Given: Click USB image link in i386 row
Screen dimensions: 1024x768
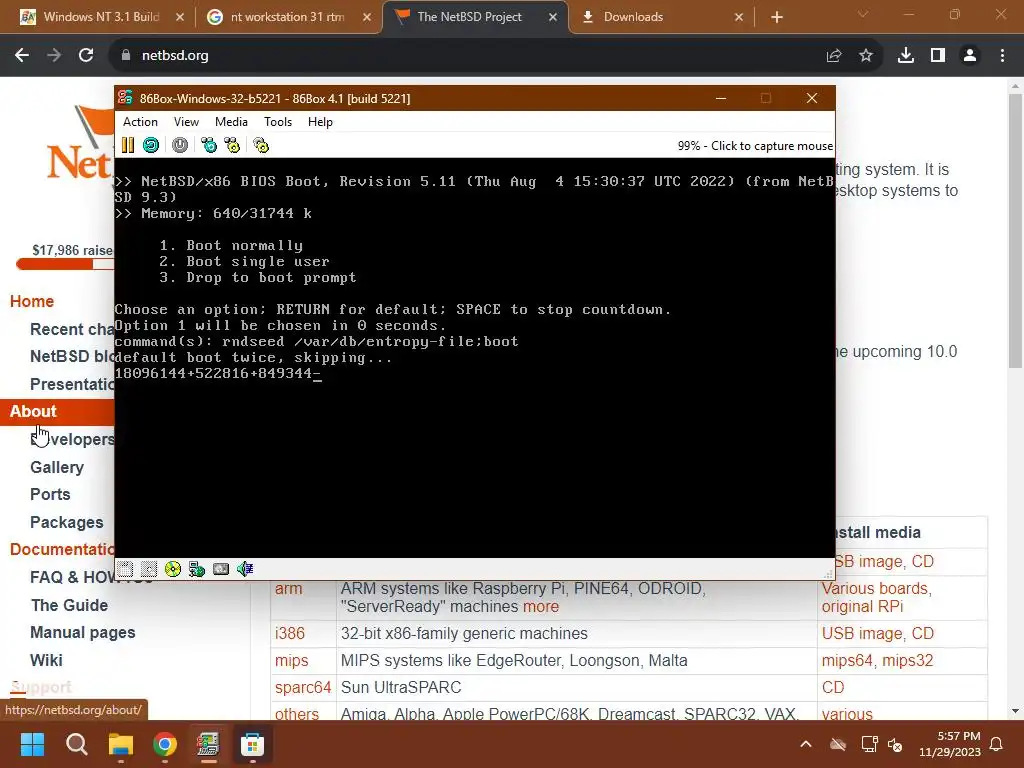Looking at the screenshot, I should 861,633.
